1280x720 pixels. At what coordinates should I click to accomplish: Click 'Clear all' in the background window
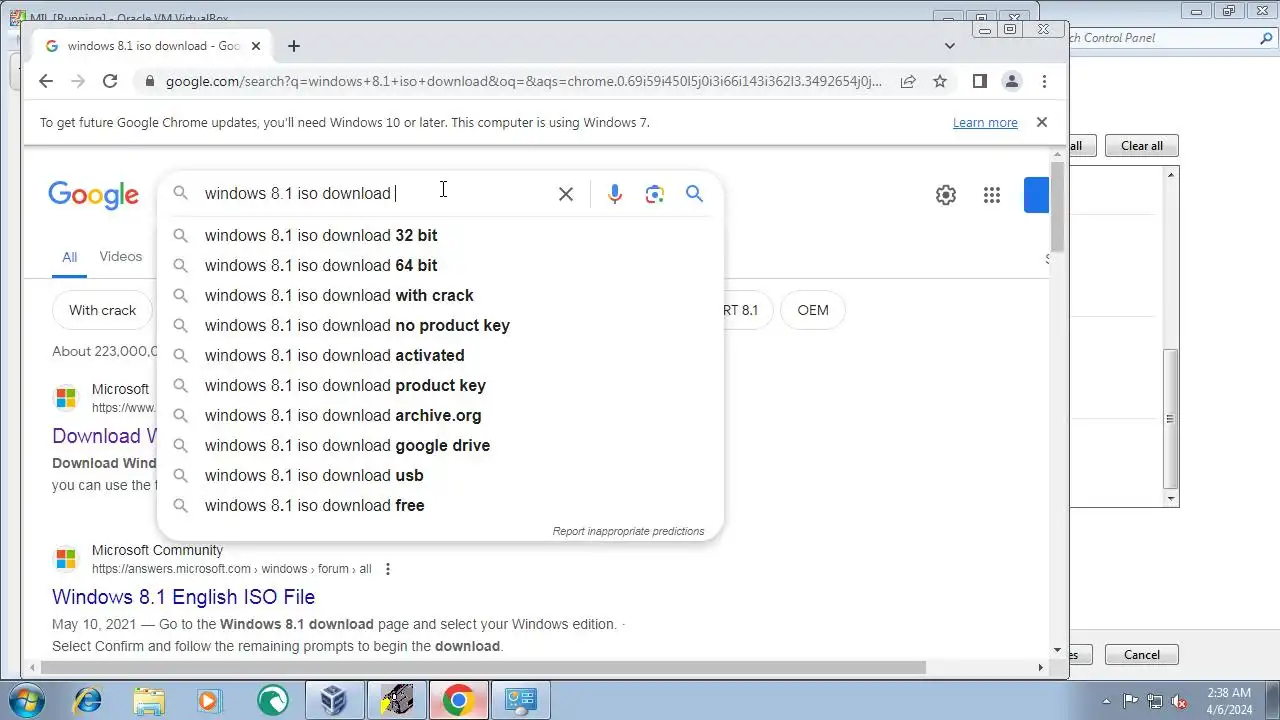tap(1141, 146)
